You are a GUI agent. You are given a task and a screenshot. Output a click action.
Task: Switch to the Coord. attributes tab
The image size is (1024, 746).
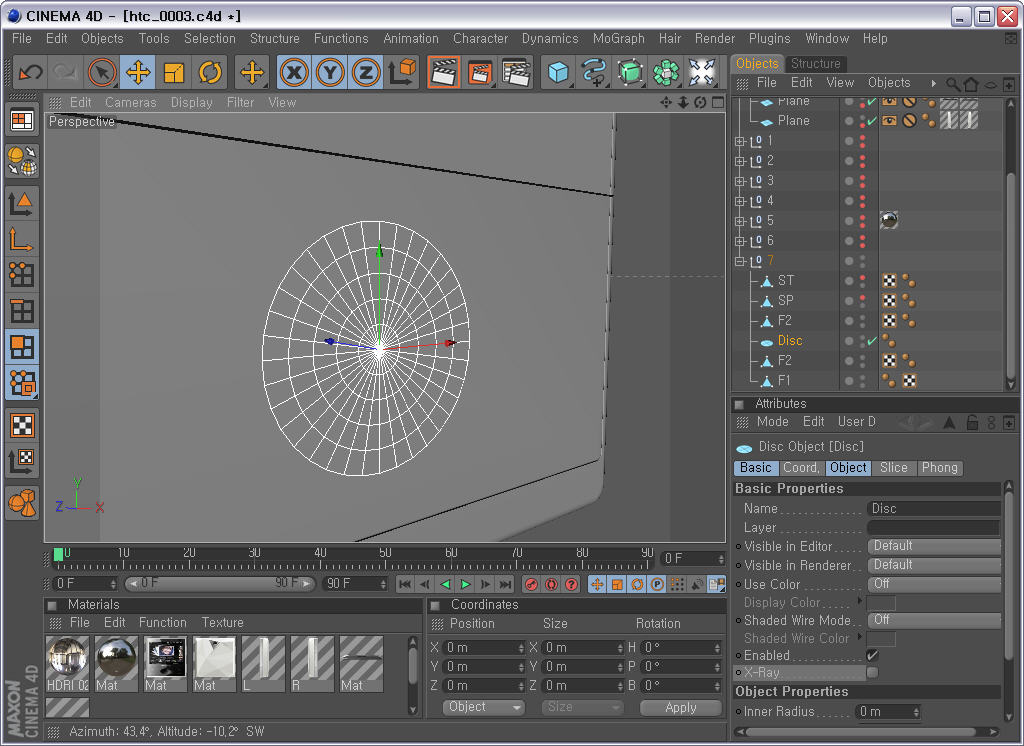click(x=801, y=468)
